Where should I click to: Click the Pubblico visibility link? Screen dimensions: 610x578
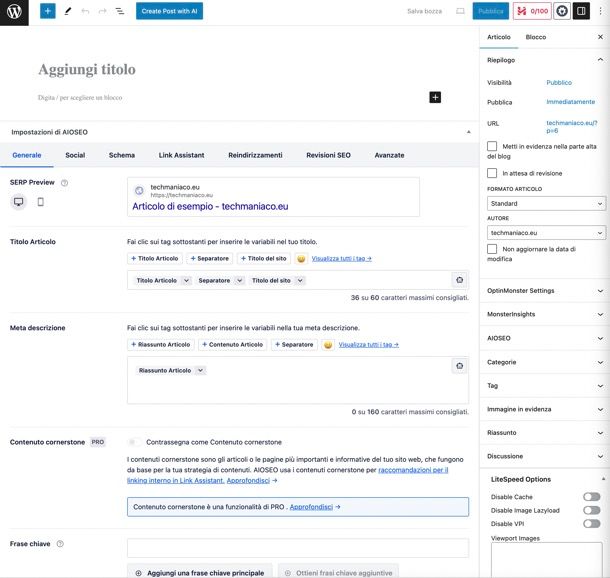559,82
